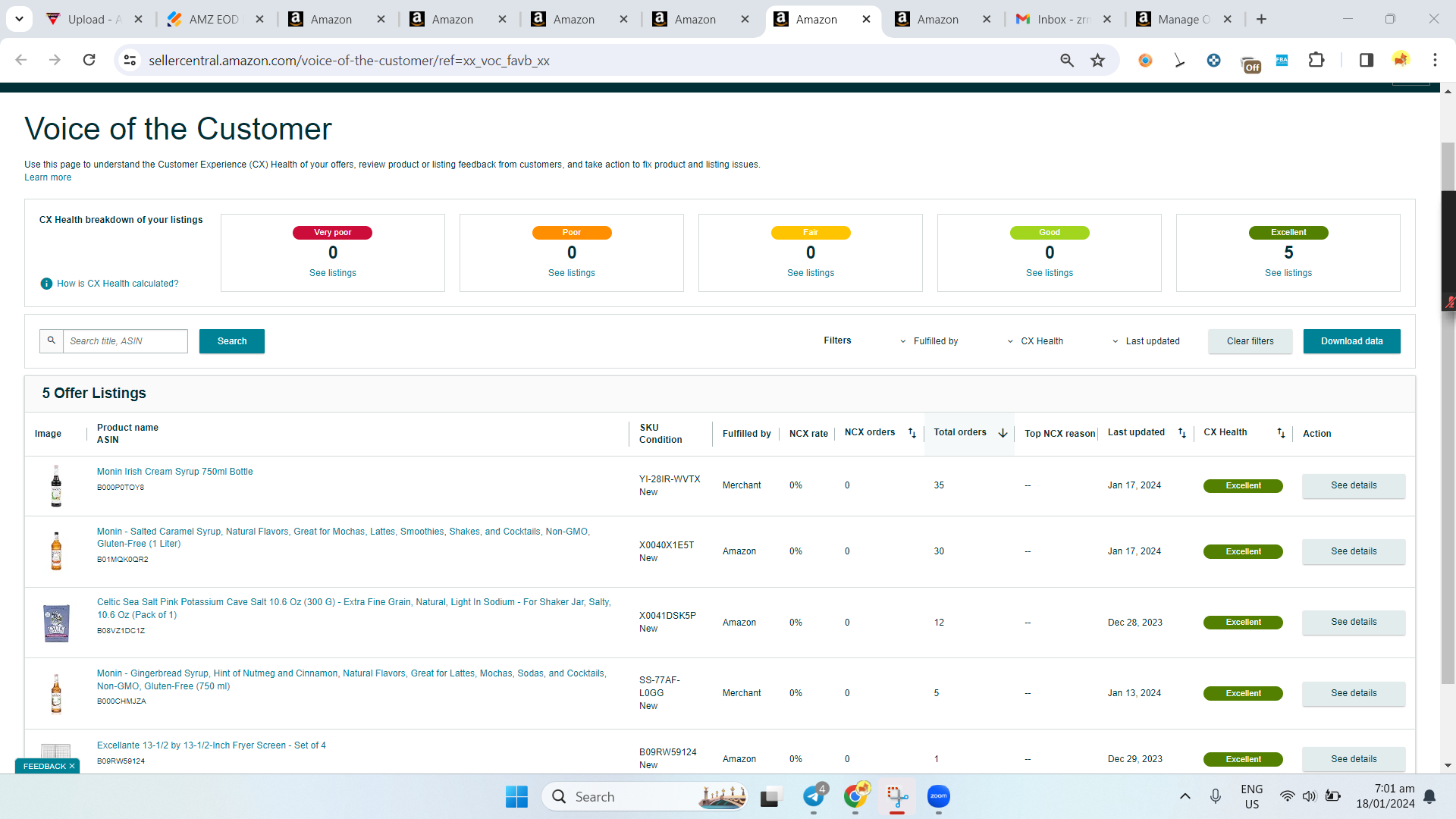Click the How is CX Health calculated info icon
The image size is (1456, 819).
pos(46,284)
